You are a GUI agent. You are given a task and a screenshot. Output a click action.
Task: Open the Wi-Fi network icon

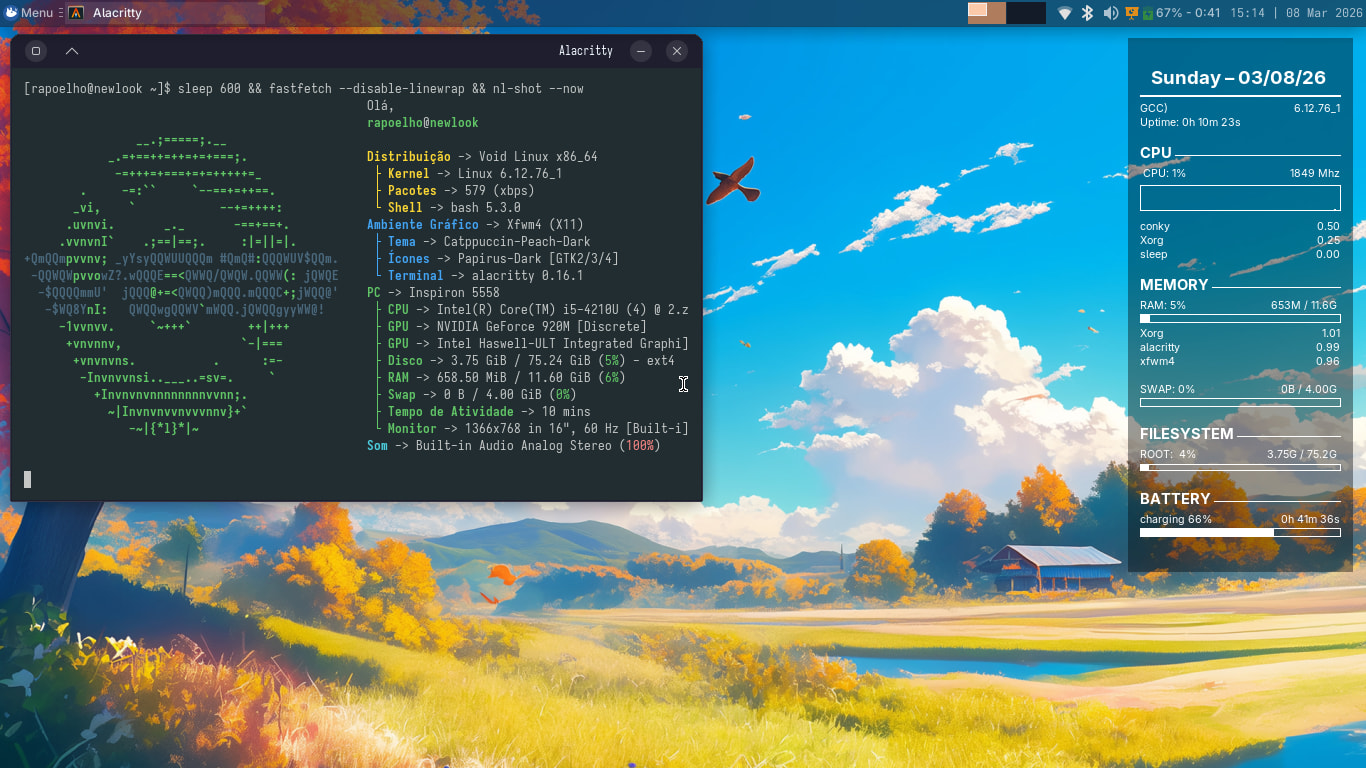1064,13
